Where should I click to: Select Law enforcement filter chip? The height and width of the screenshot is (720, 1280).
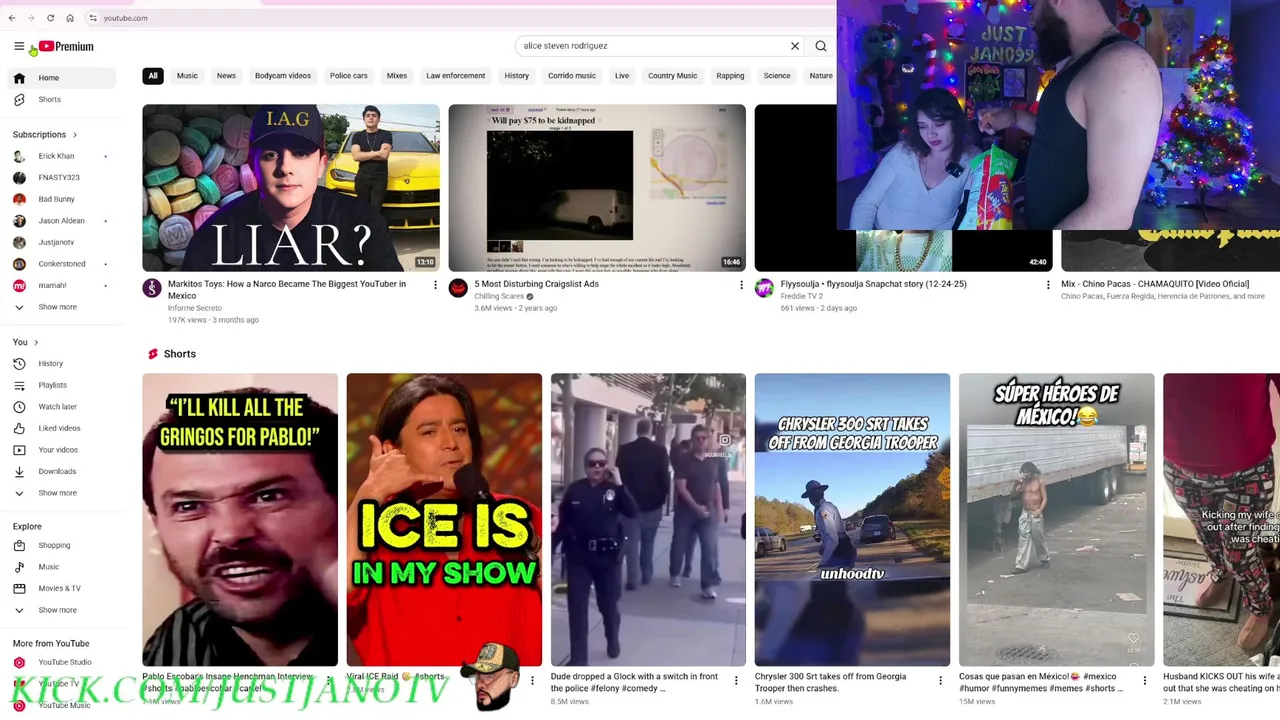click(x=456, y=76)
